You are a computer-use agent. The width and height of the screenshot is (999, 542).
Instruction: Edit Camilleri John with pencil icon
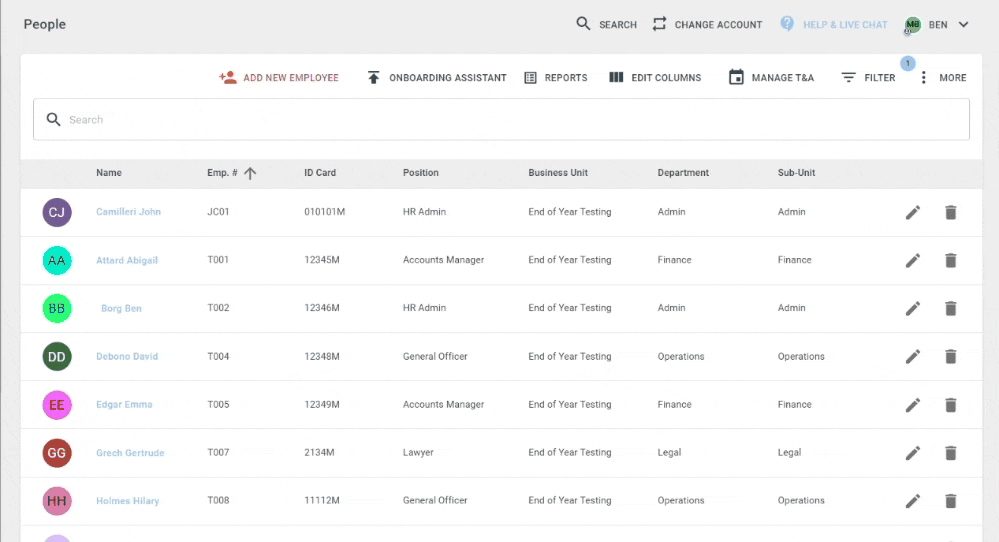click(x=913, y=212)
